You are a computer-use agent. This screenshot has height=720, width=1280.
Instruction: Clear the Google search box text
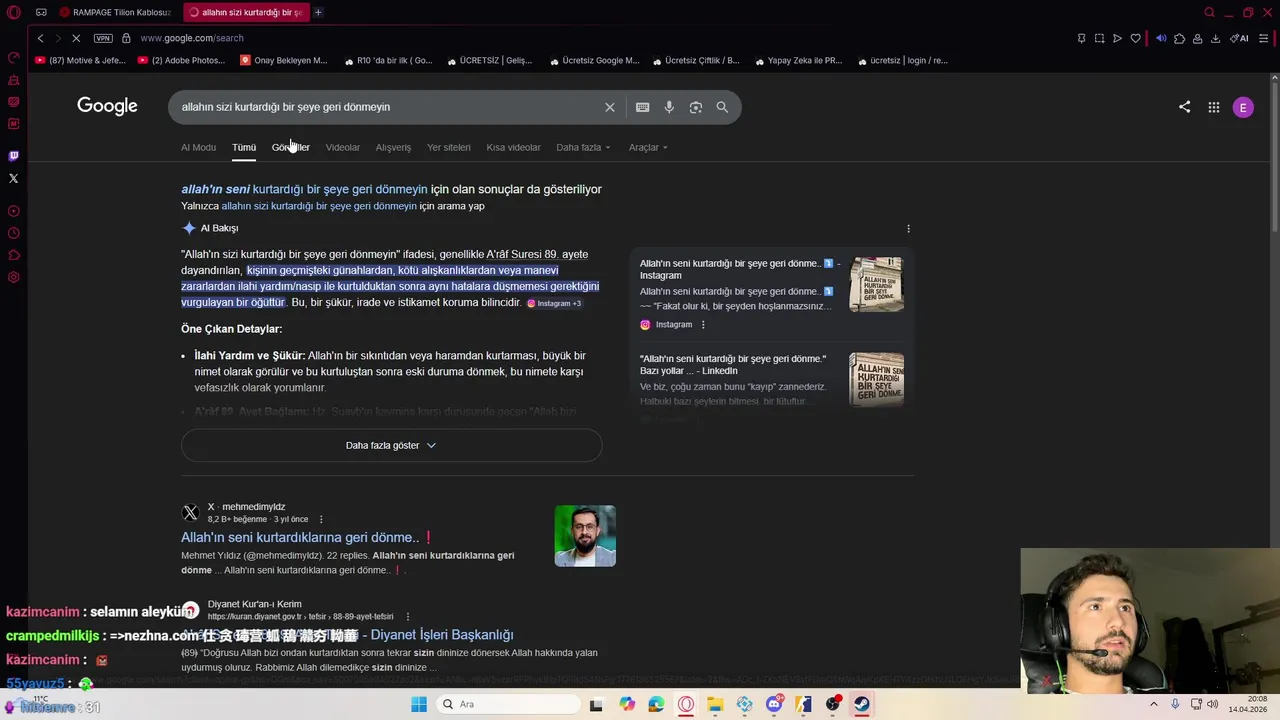[609, 107]
